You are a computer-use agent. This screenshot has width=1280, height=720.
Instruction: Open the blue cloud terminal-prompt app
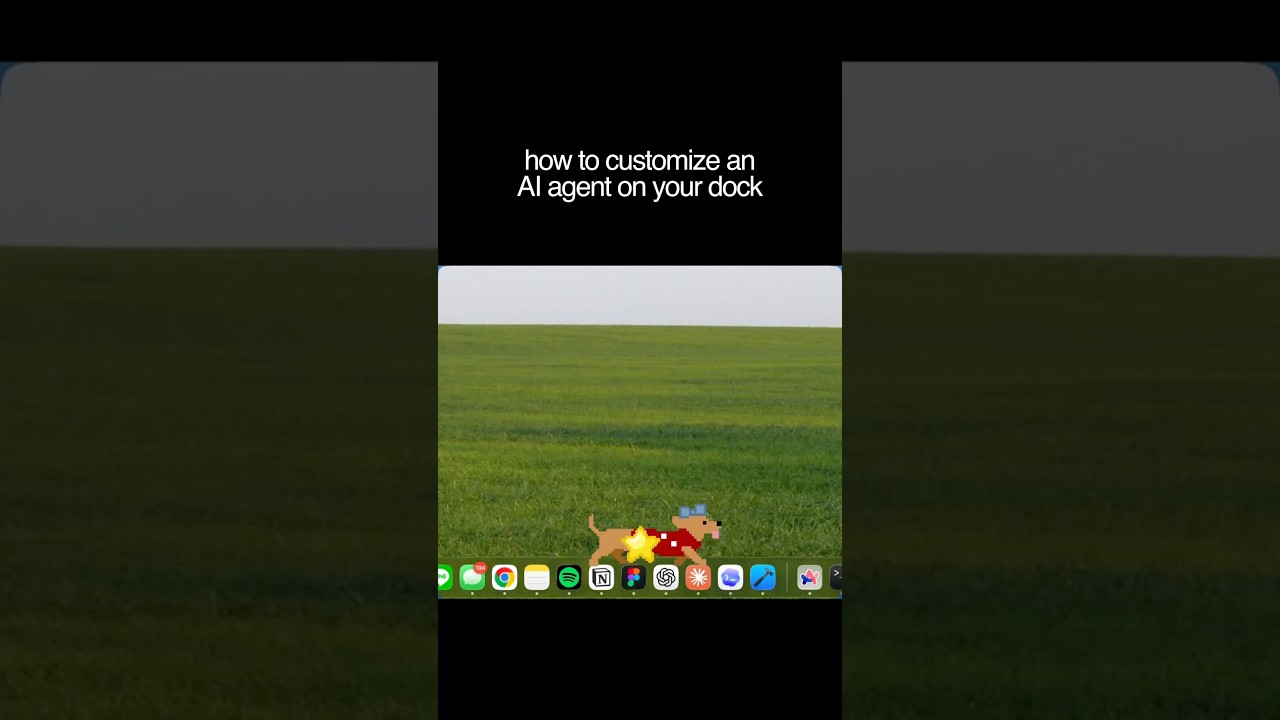tap(730, 577)
